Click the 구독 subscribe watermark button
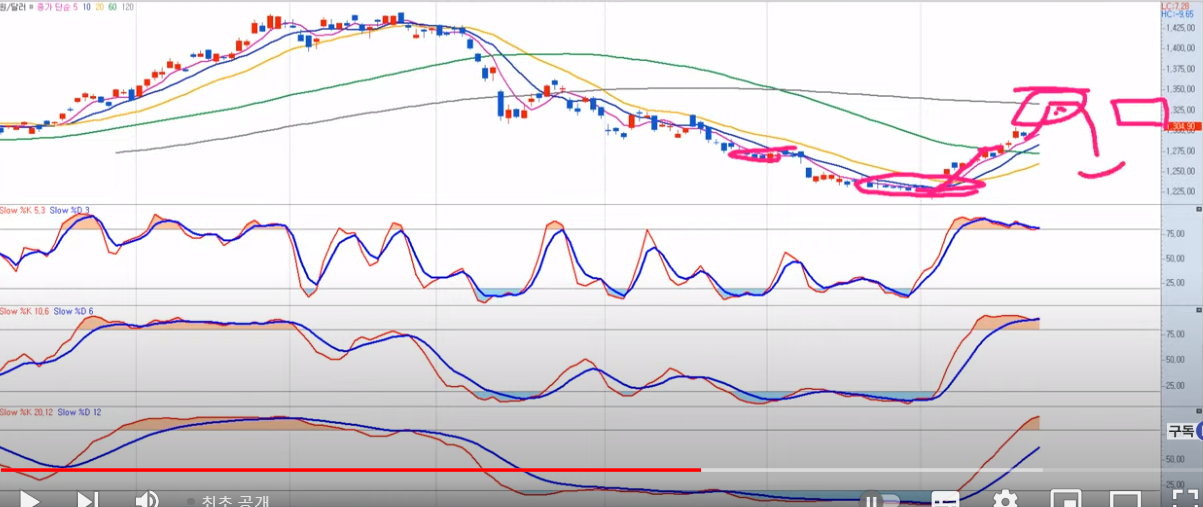 pos(1180,431)
